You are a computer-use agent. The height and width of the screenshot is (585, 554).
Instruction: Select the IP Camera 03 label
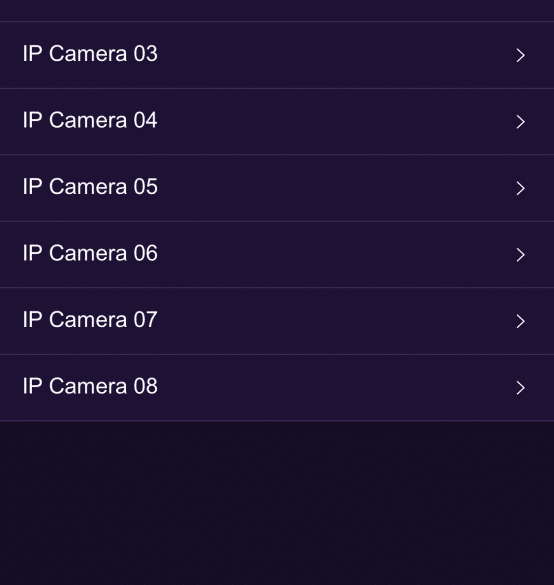click(90, 54)
